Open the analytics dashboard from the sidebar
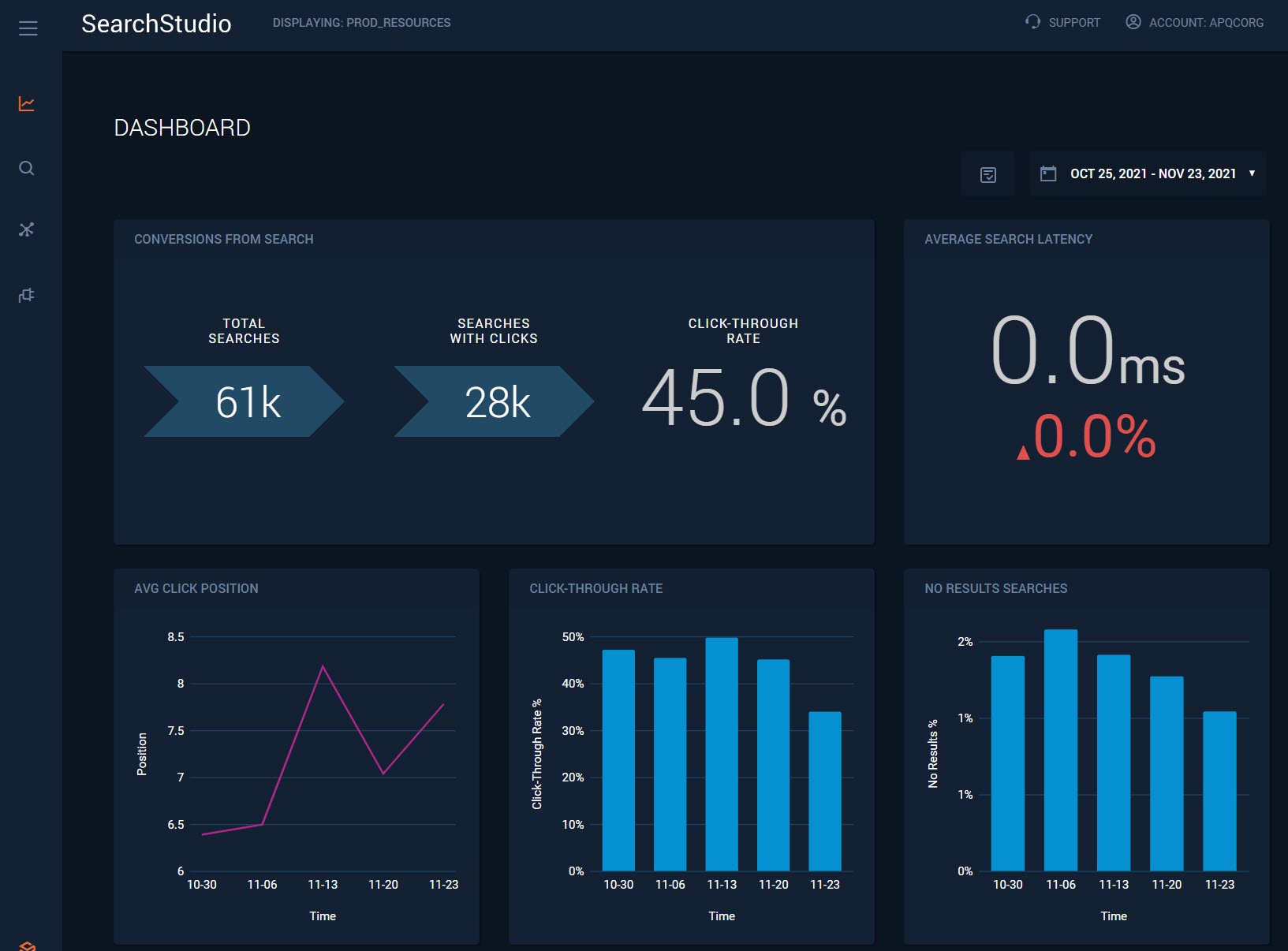This screenshot has width=1288, height=951. (x=27, y=103)
